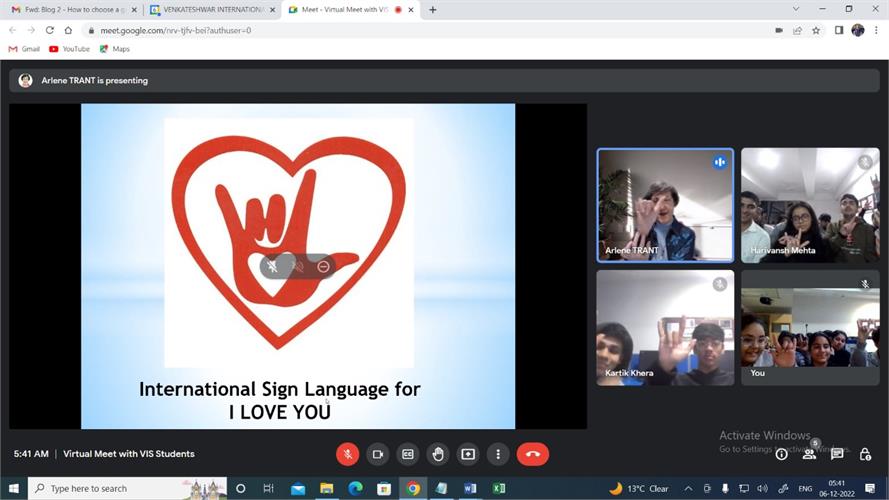Screen dimensions: 889x500
Task: Click the Present now screen share icon
Action: 468,454
